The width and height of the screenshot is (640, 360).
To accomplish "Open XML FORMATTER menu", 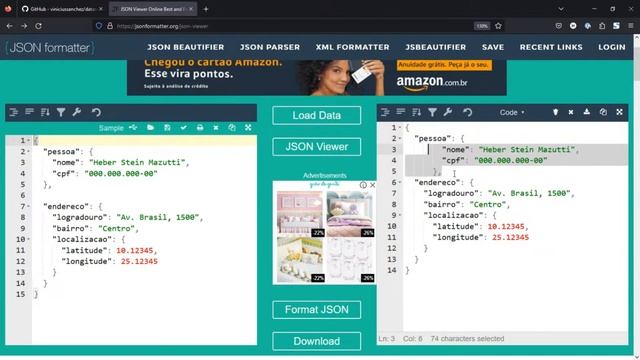I will [352, 47].
